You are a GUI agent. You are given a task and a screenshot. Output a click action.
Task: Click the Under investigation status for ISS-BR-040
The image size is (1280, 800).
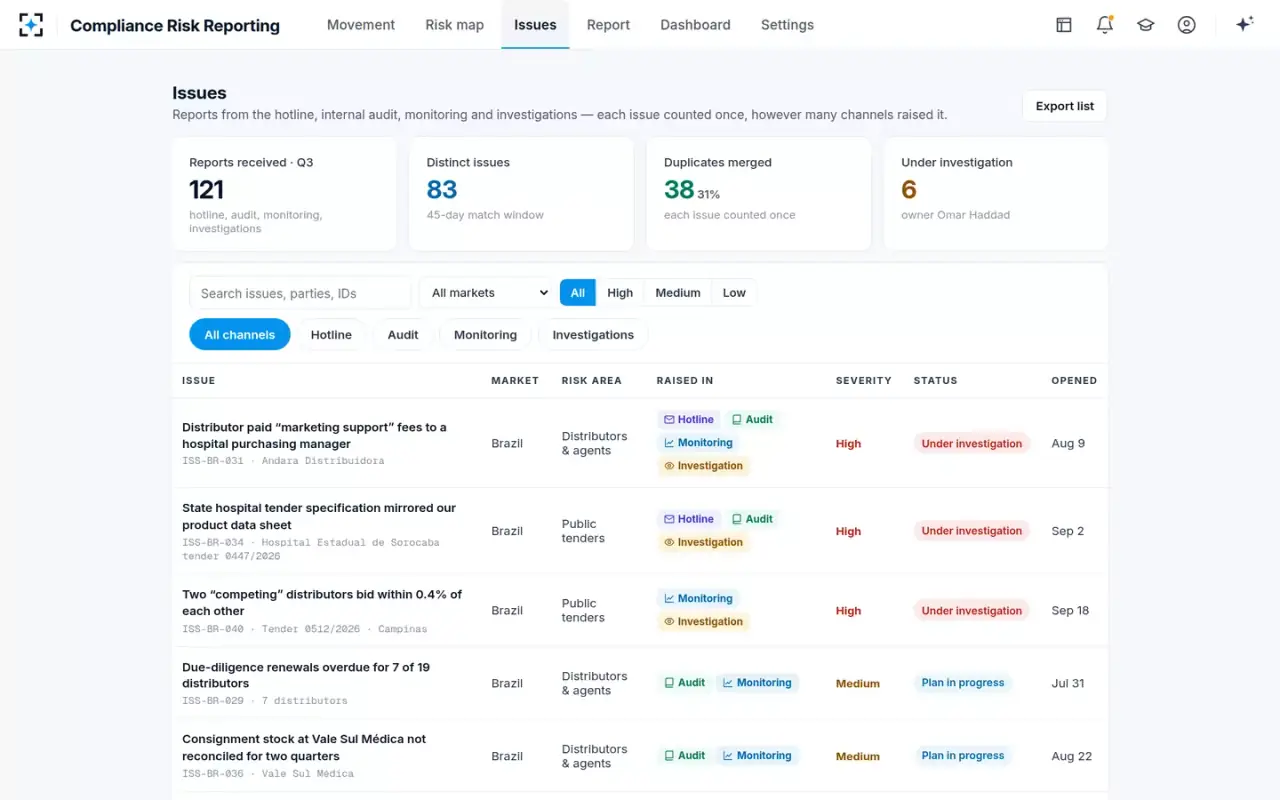pyautogui.click(x=972, y=611)
